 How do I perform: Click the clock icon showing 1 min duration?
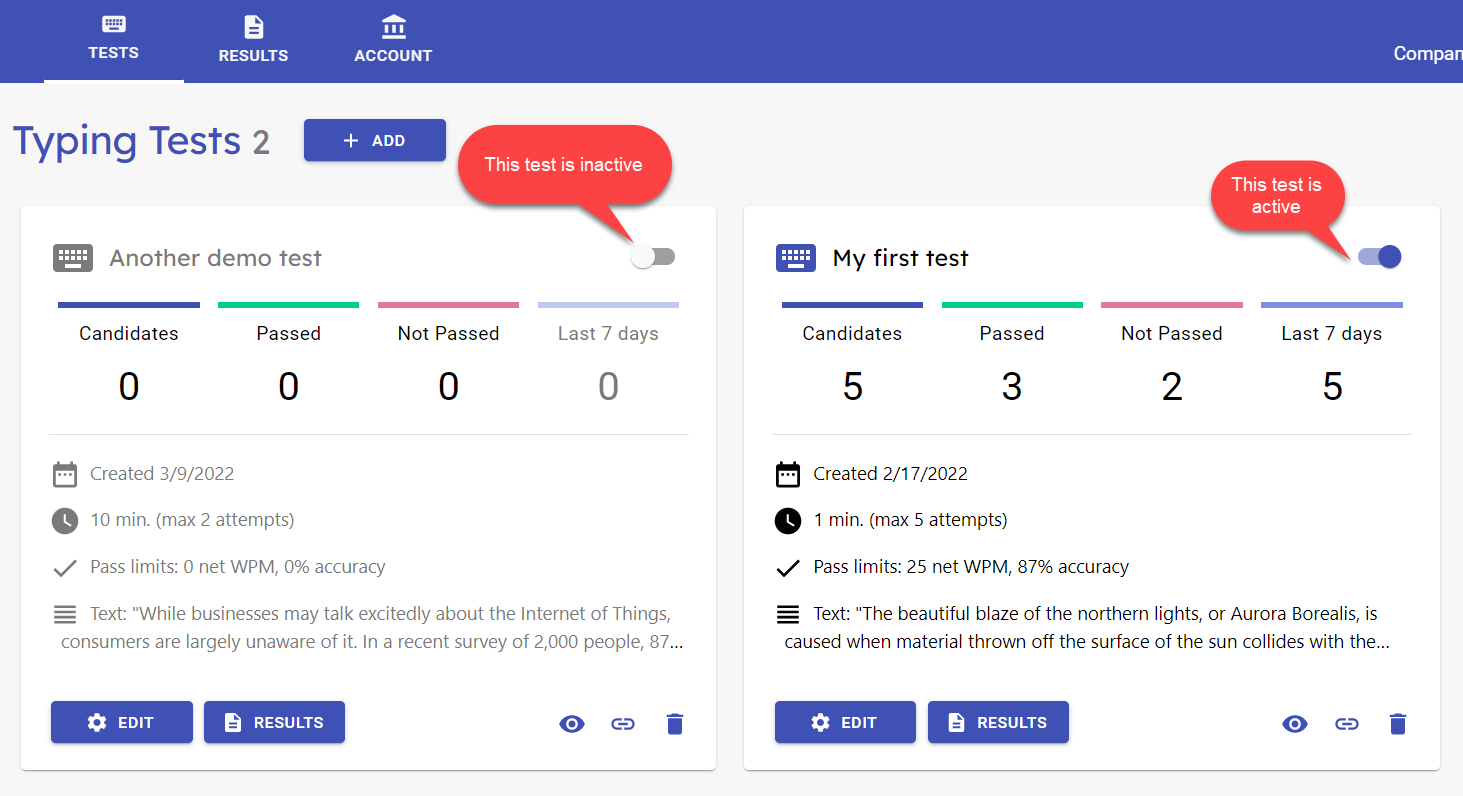pyautogui.click(x=787, y=520)
